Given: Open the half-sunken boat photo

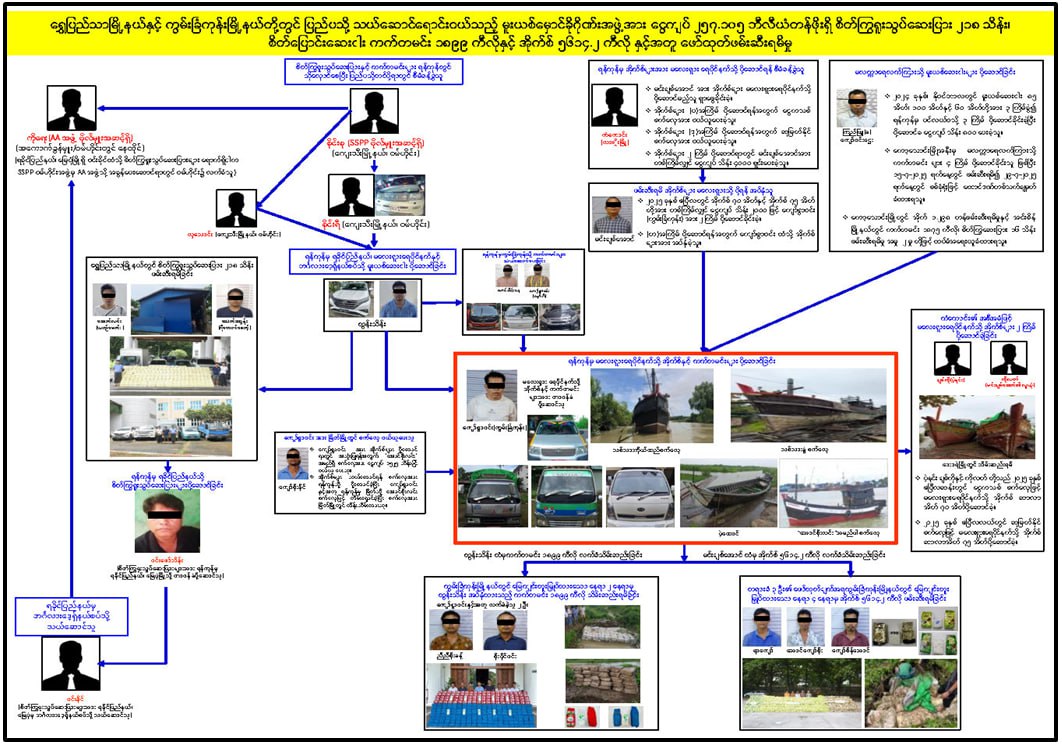Looking at the screenshot, I should (728, 493).
